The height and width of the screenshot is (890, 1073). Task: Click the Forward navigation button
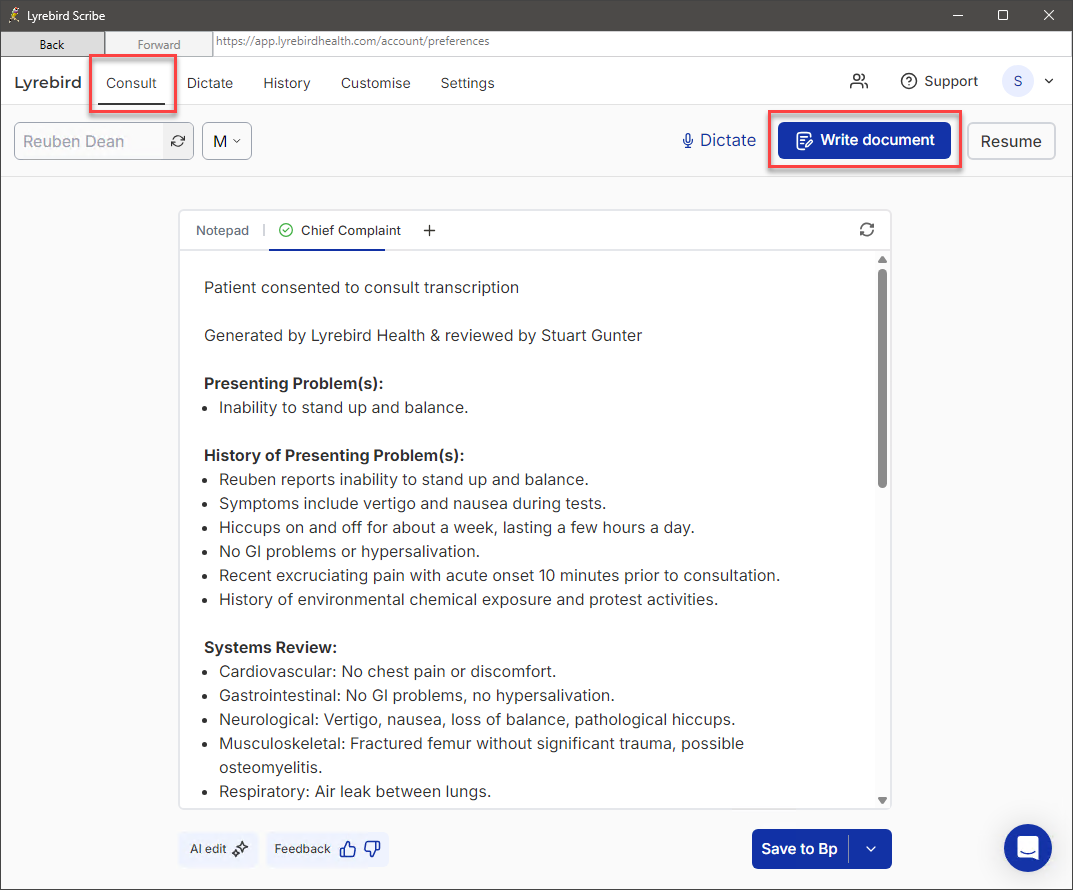[159, 44]
